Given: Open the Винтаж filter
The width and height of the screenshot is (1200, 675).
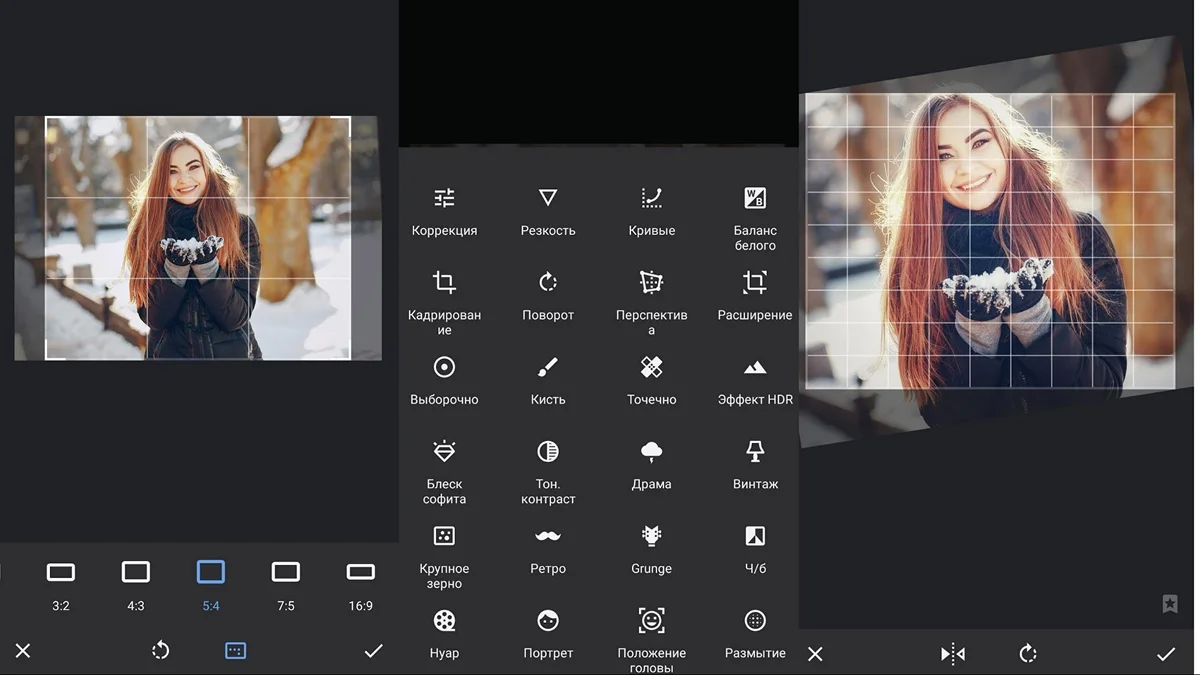Looking at the screenshot, I should [x=755, y=465].
